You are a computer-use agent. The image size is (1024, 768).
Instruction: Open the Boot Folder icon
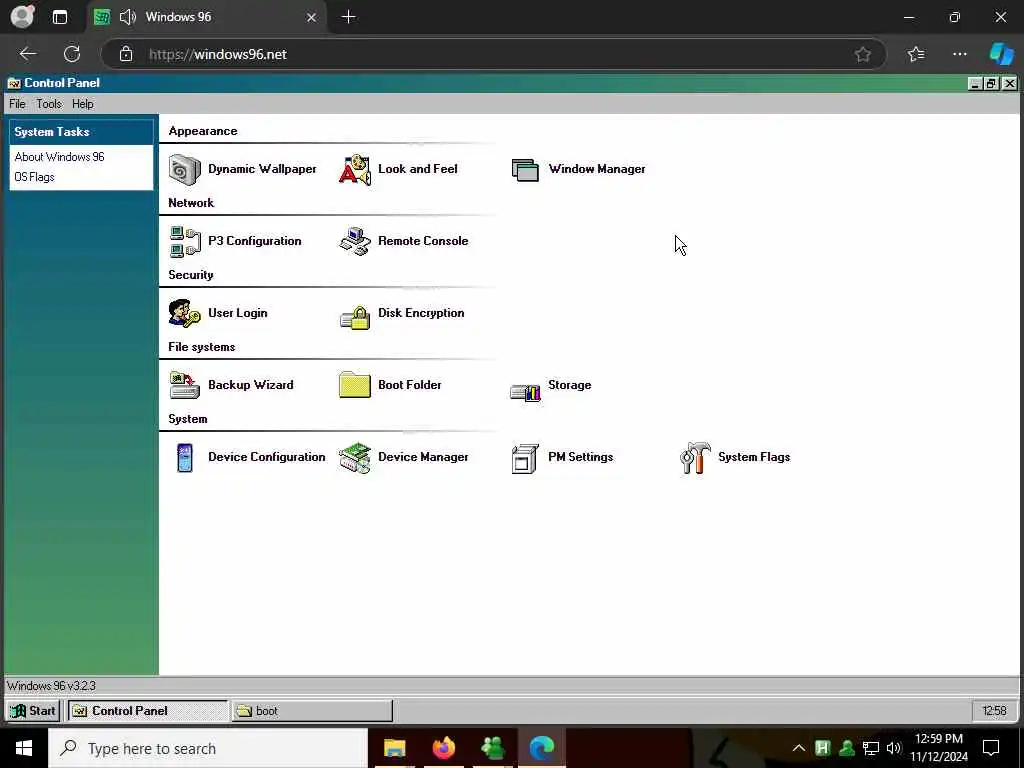355,385
